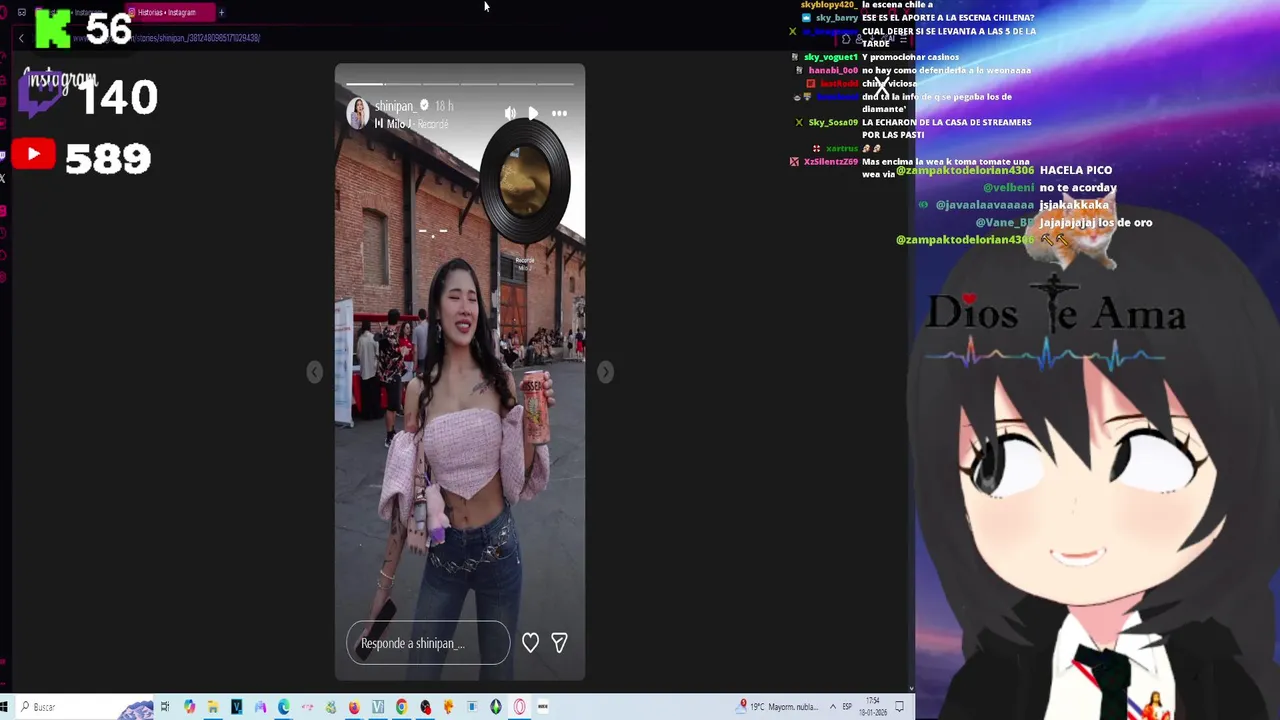This screenshot has height=720, width=1280.
Task: Open Microsoft Edge from the taskbar
Action: [284, 707]
